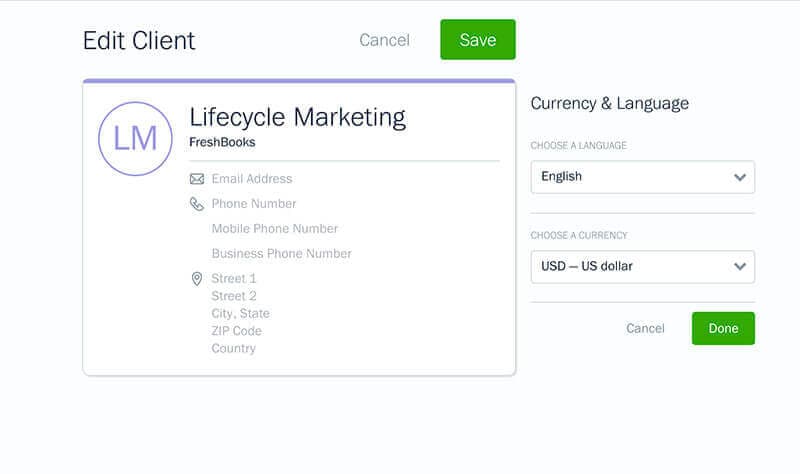Image resolution: width=800 pixels, height=474 pixels.
Task: Cancel the Currency & Language panel
Action: coord(645,328)
